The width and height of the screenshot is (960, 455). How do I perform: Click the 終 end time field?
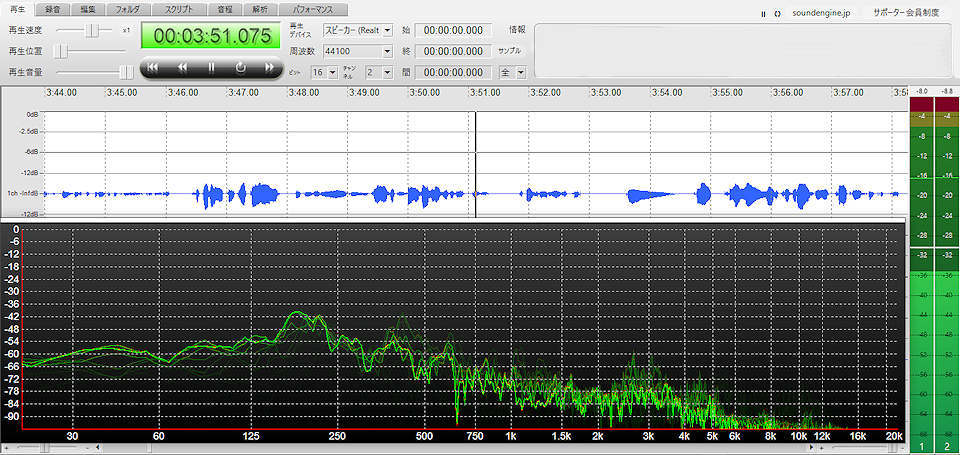[x=453, y=51]
